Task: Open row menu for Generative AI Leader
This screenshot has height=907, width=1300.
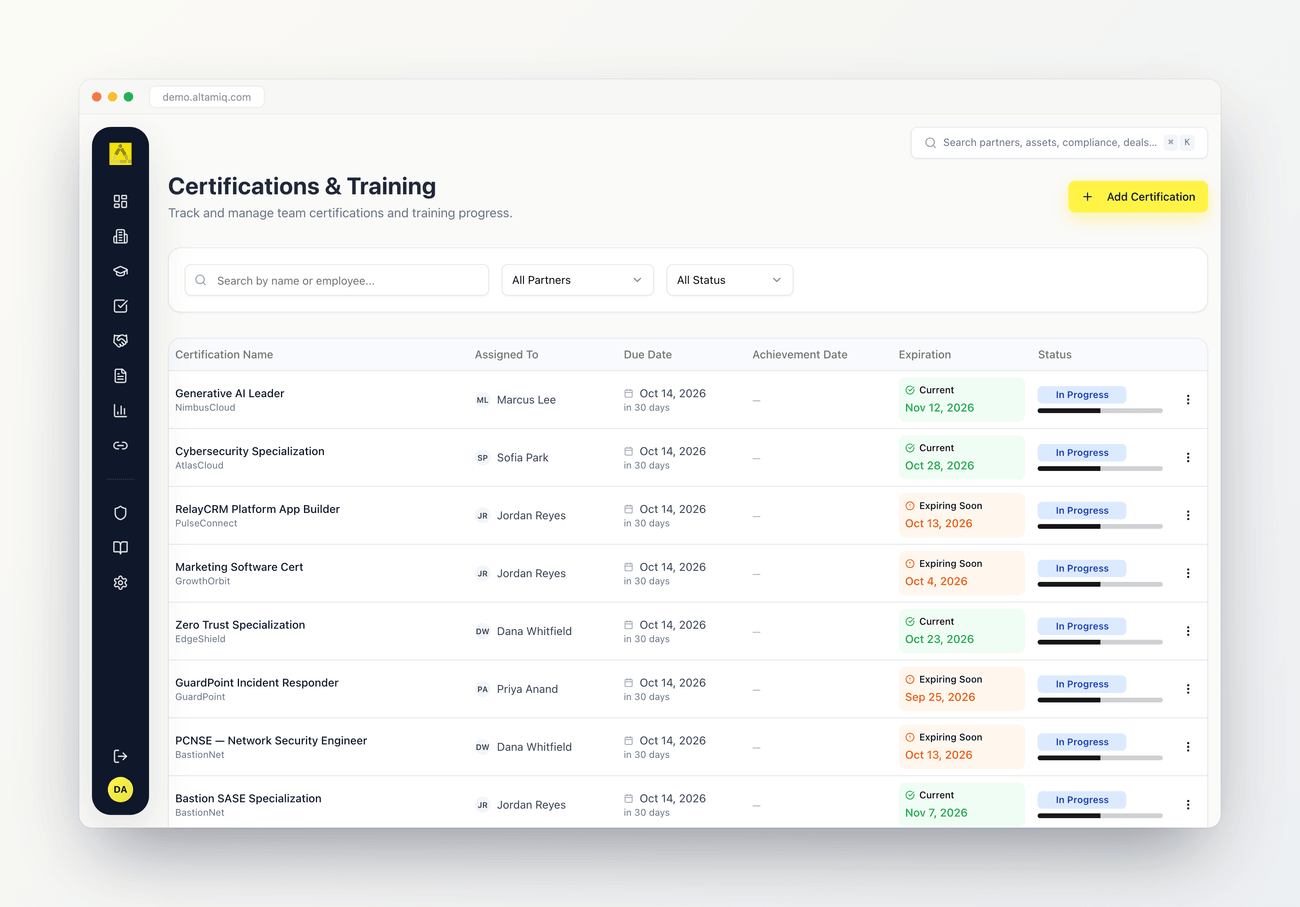Action: pos(1188,400)
